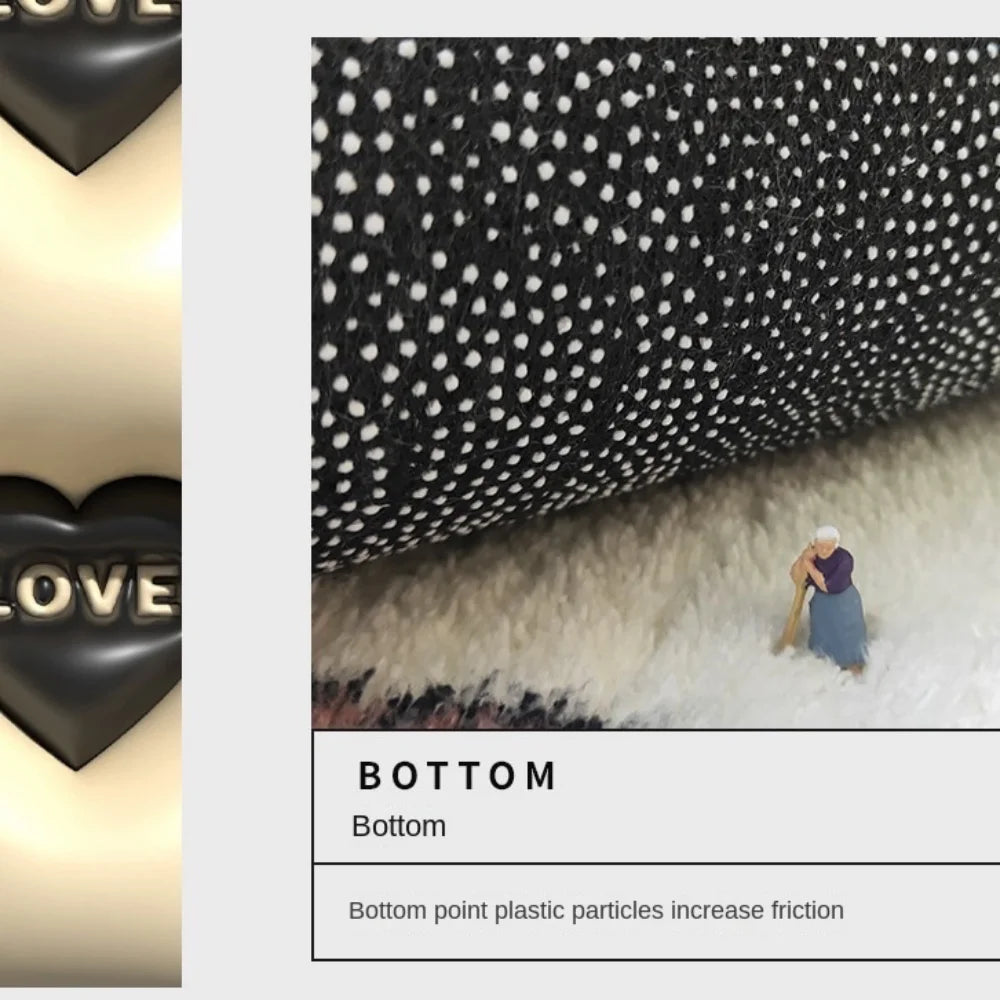Click the figurine's blue skirt
This screenshot has width=1000, height=1000.
click(x=837, y=627)
